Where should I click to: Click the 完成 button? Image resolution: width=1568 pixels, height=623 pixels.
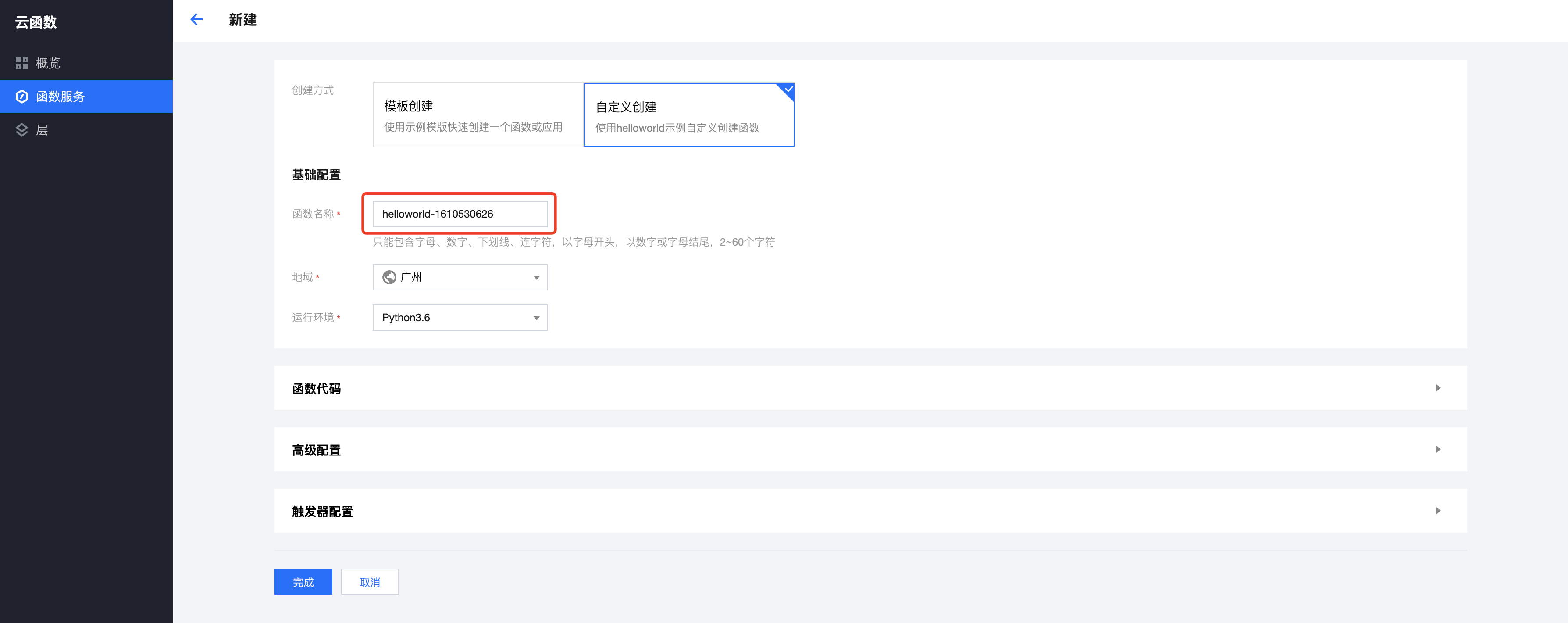point(303,582)
